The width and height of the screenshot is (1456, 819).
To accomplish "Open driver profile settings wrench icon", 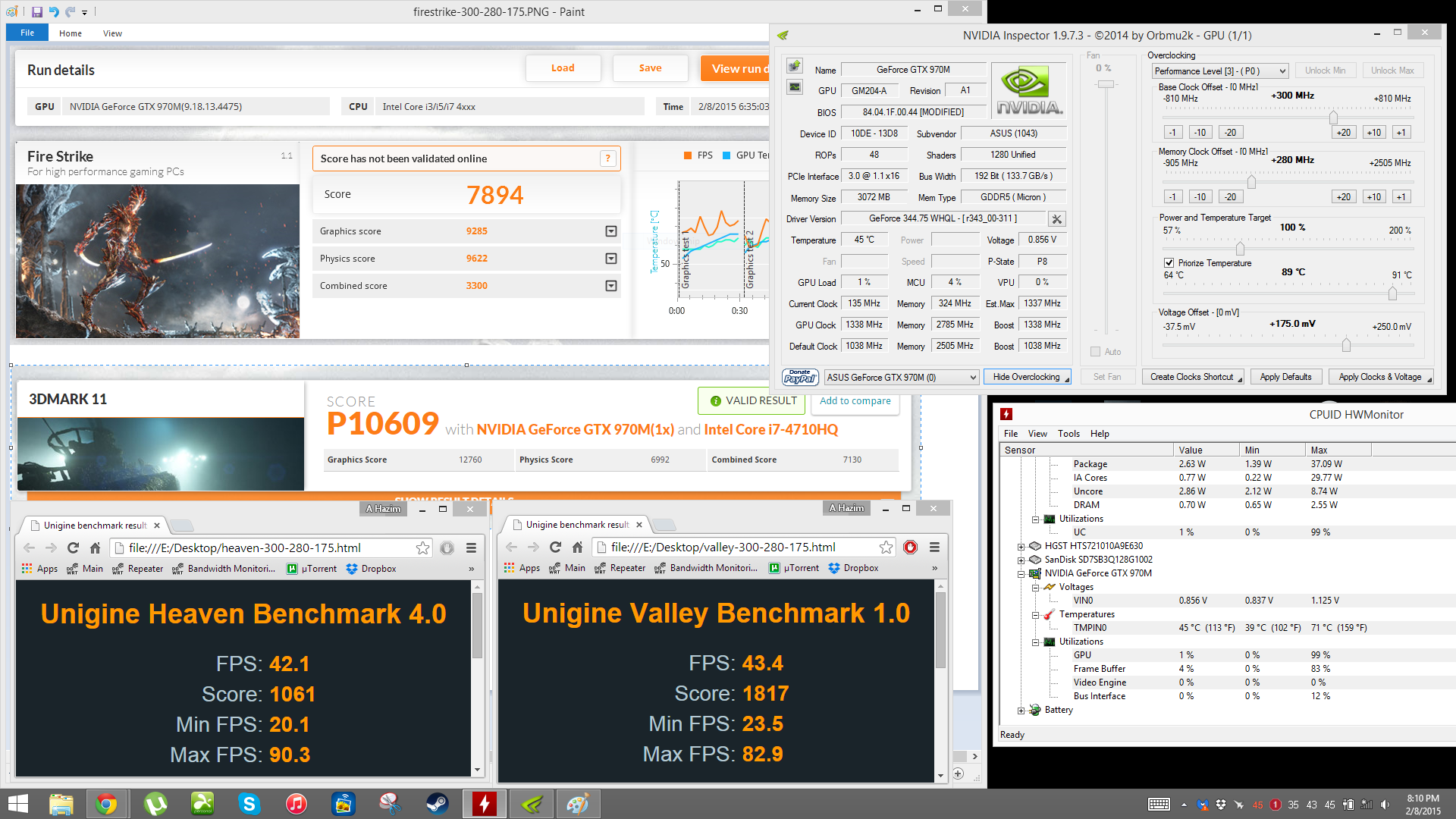I will pyautogui.click(x=1056, y=219).
